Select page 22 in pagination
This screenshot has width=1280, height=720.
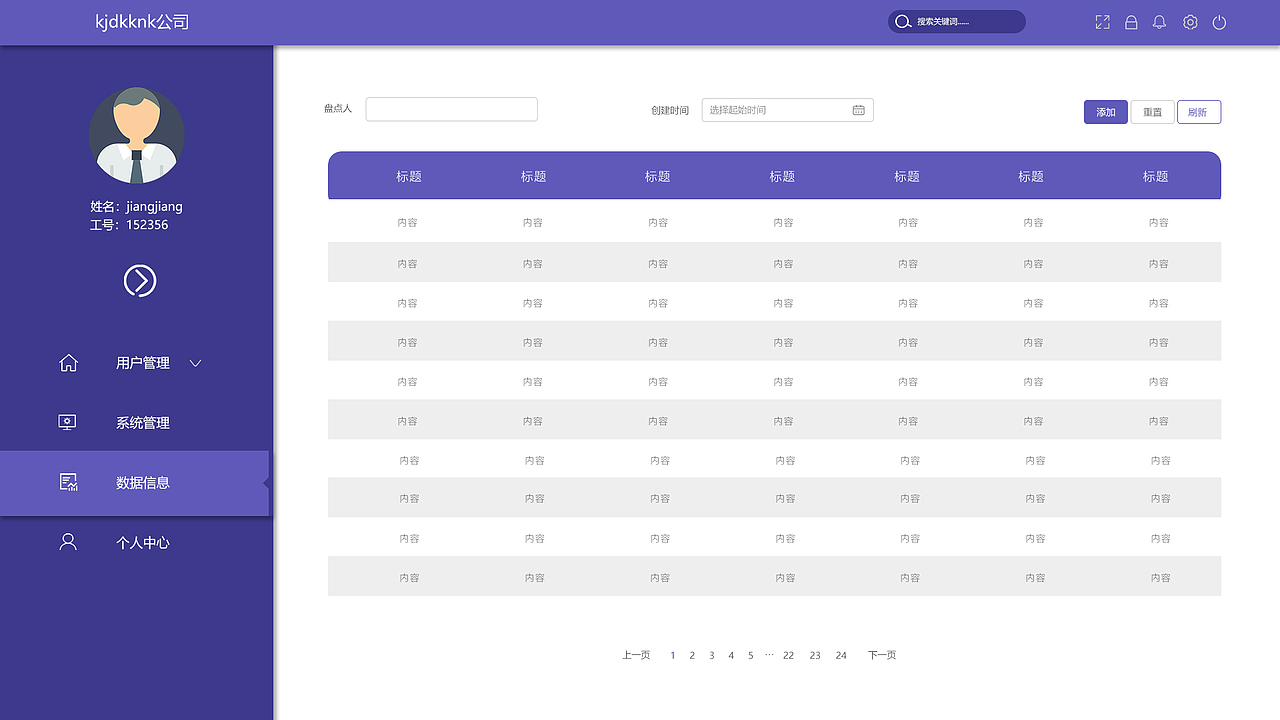(x=789, y=656)
